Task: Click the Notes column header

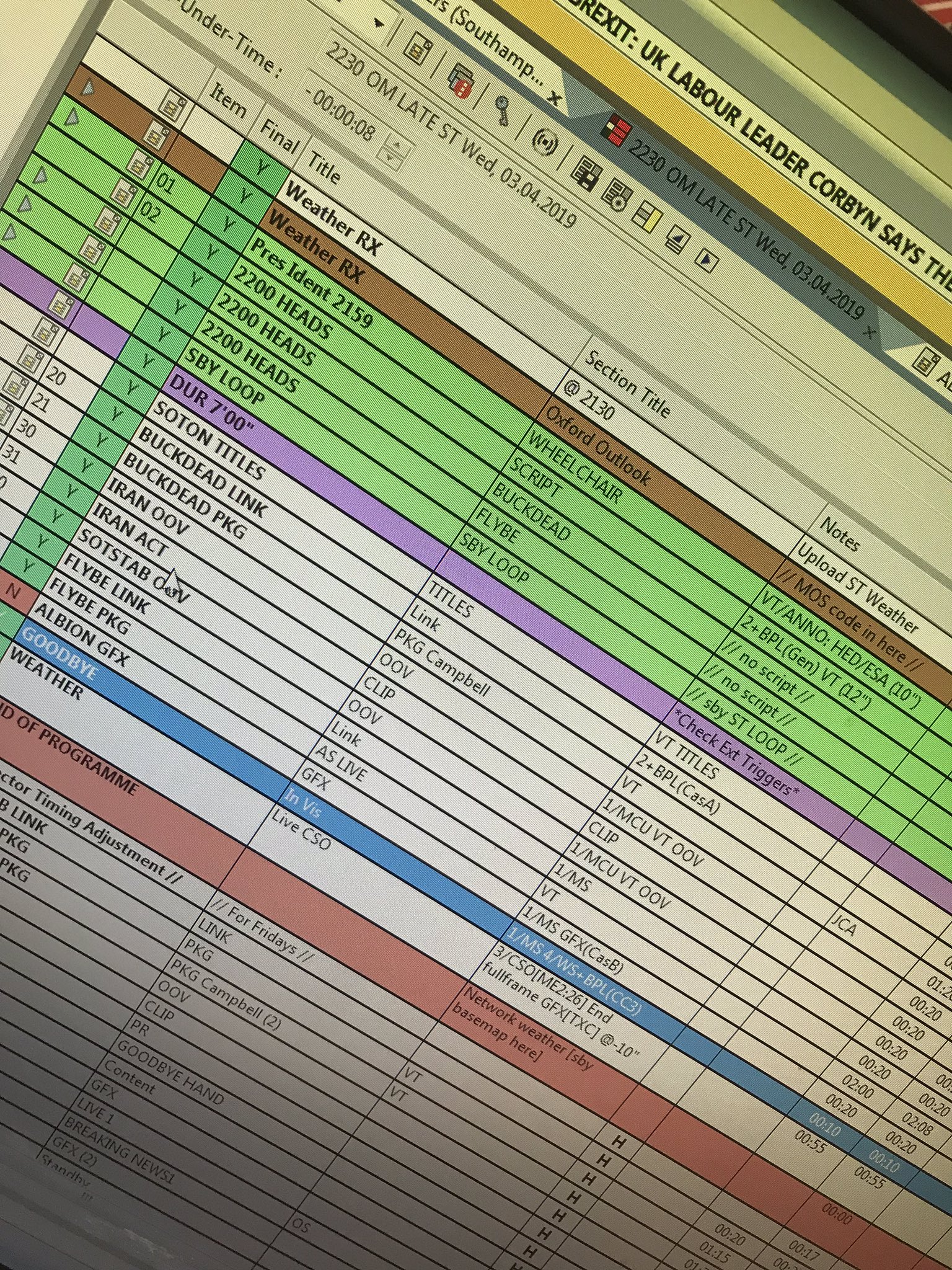Action: (x=840, y=535)
